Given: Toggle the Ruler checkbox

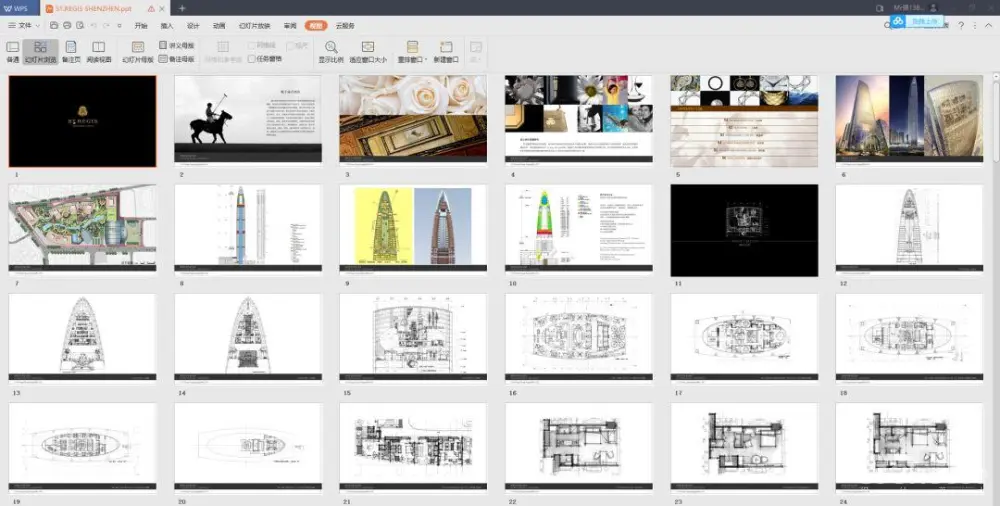Looking at the screenshot, I should (x=290, y=46).
